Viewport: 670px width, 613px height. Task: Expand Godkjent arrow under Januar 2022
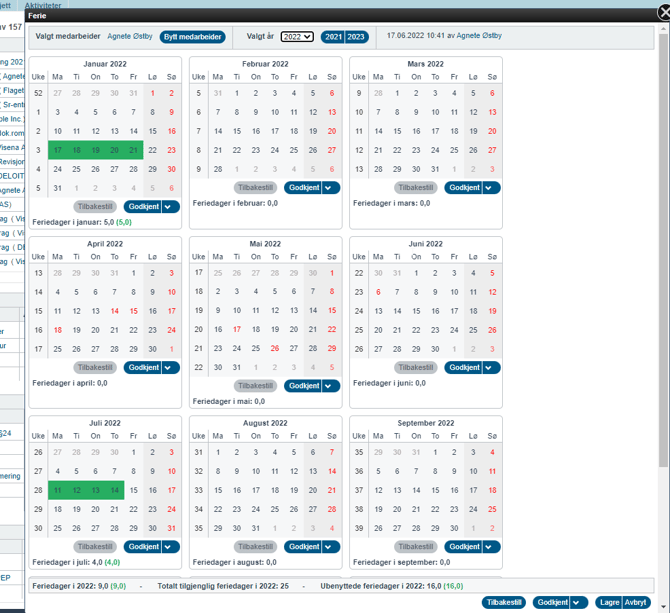pos(170,207)
